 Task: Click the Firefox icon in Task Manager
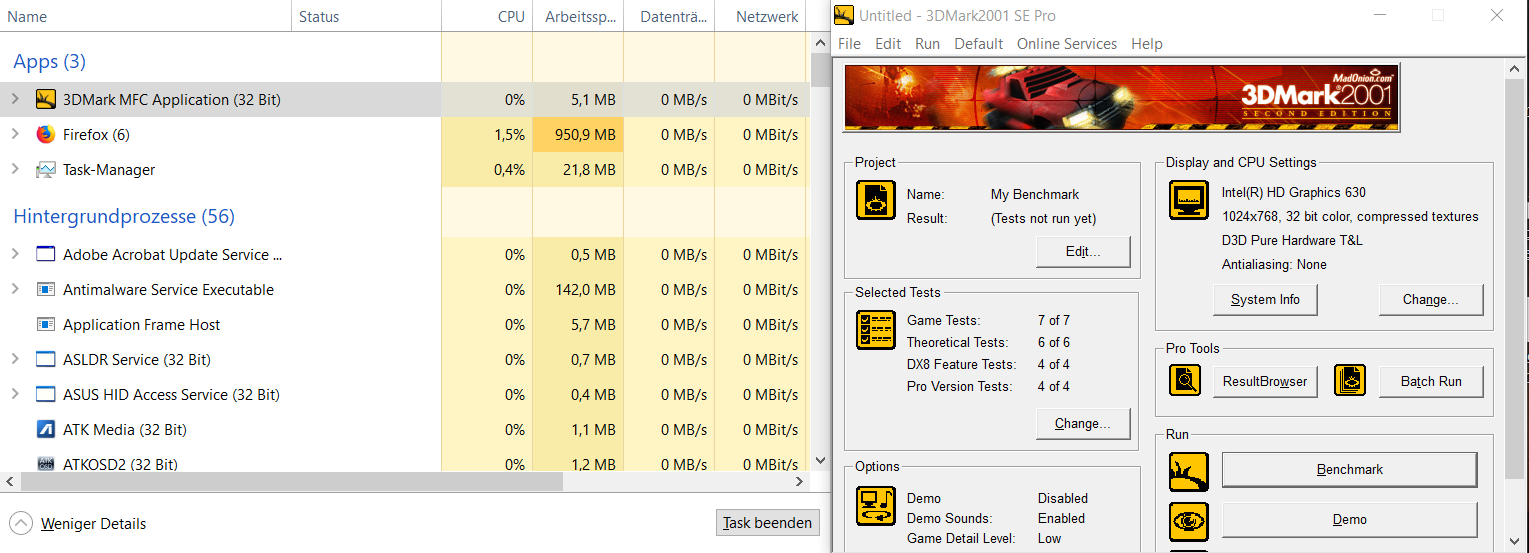click(45, 134)
